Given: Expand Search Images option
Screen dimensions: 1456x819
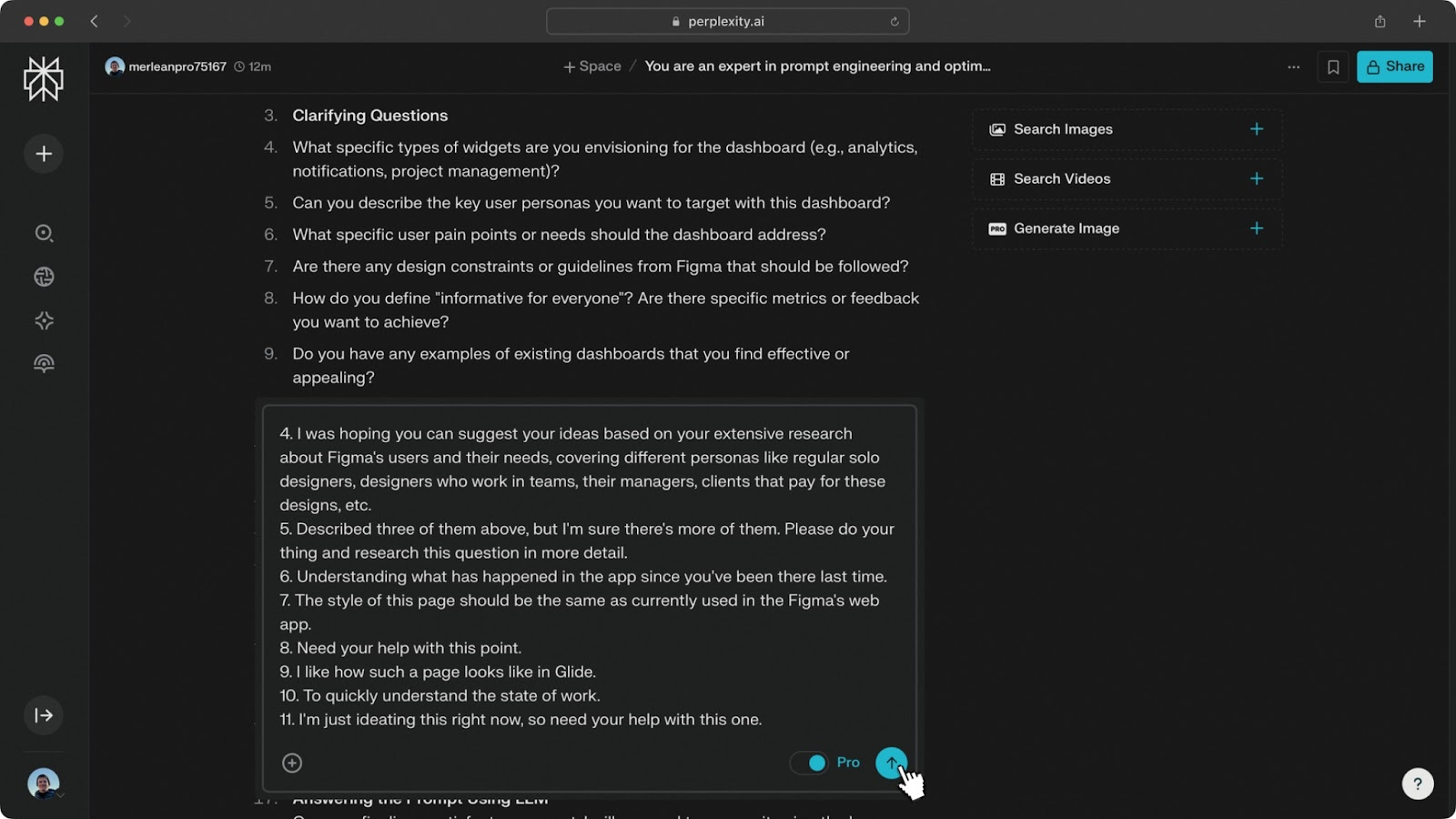Looking at the screenshot, I should click(x=1257, y=129).
